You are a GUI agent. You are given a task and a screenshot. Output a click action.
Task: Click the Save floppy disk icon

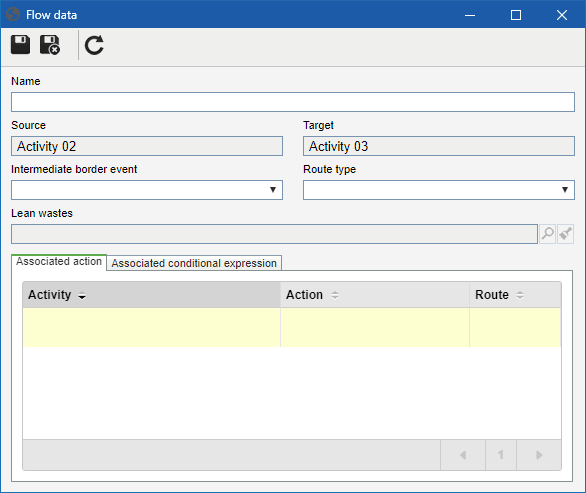[20, 45]
